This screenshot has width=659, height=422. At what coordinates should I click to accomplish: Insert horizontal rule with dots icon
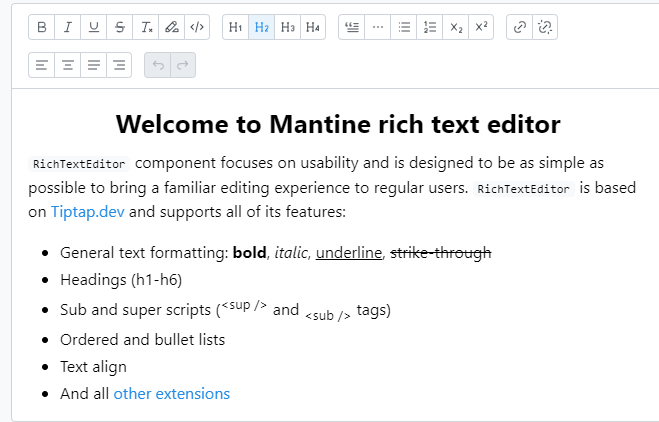point(377,27)
